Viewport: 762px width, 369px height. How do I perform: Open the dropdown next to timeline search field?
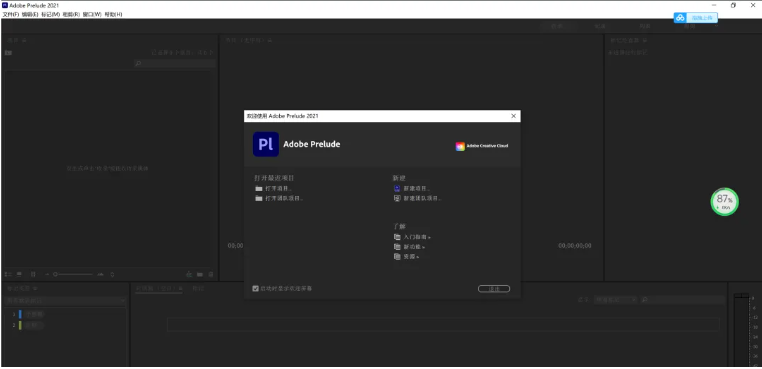click(x=615, y=300)
